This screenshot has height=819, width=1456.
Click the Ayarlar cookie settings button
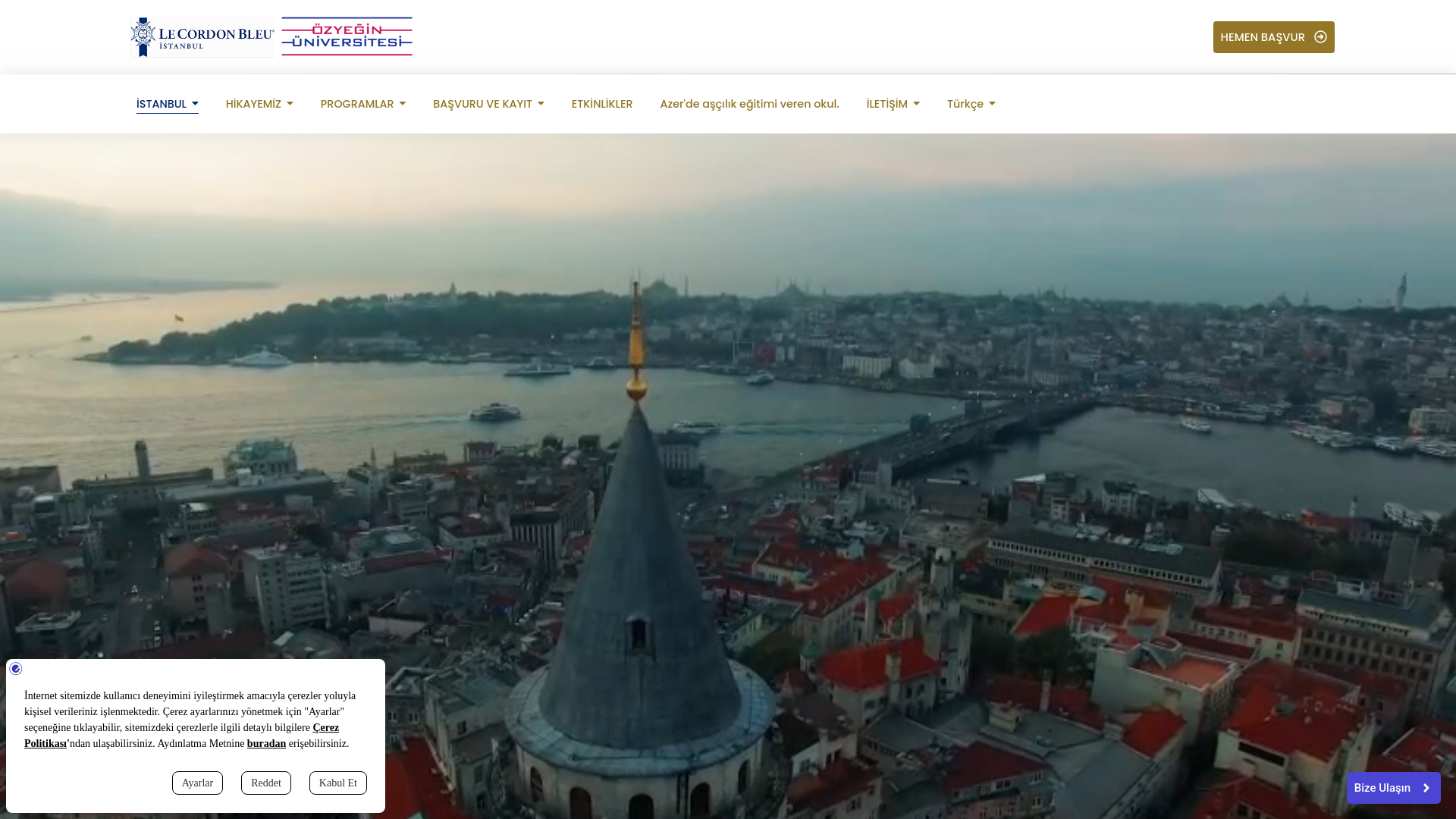(x=197, y=783)
